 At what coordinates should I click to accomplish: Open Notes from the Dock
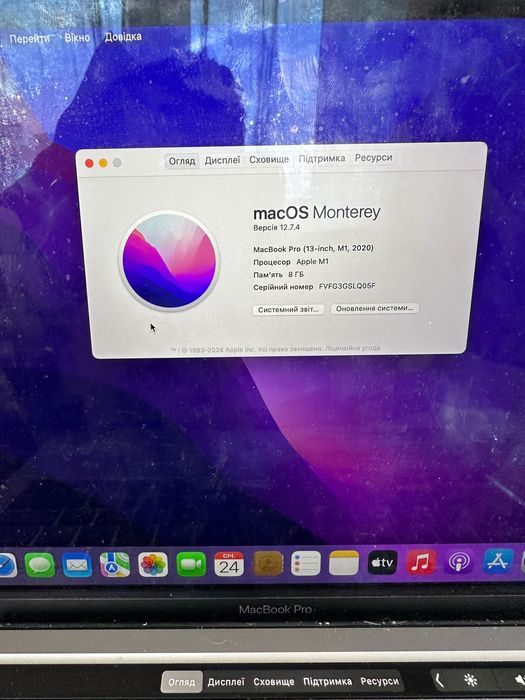[x=344, y=562]
